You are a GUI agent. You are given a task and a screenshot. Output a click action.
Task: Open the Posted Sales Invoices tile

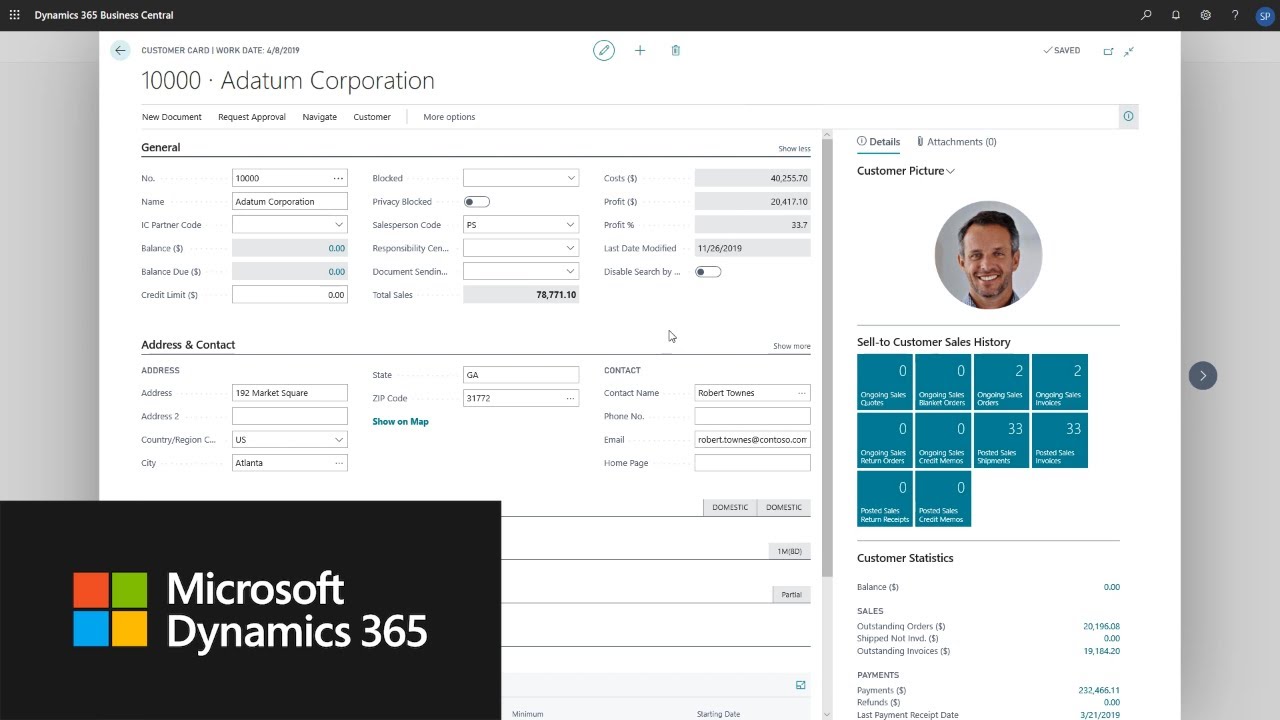click(x=1059, y=440)
